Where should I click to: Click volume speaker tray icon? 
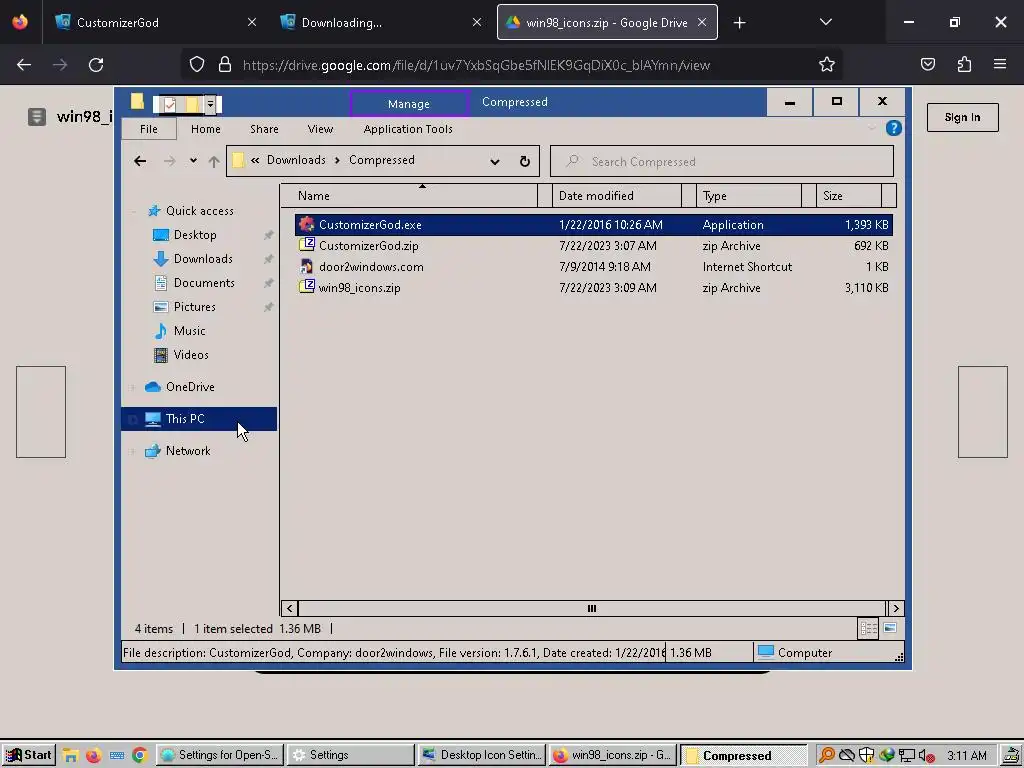point(925,756)
